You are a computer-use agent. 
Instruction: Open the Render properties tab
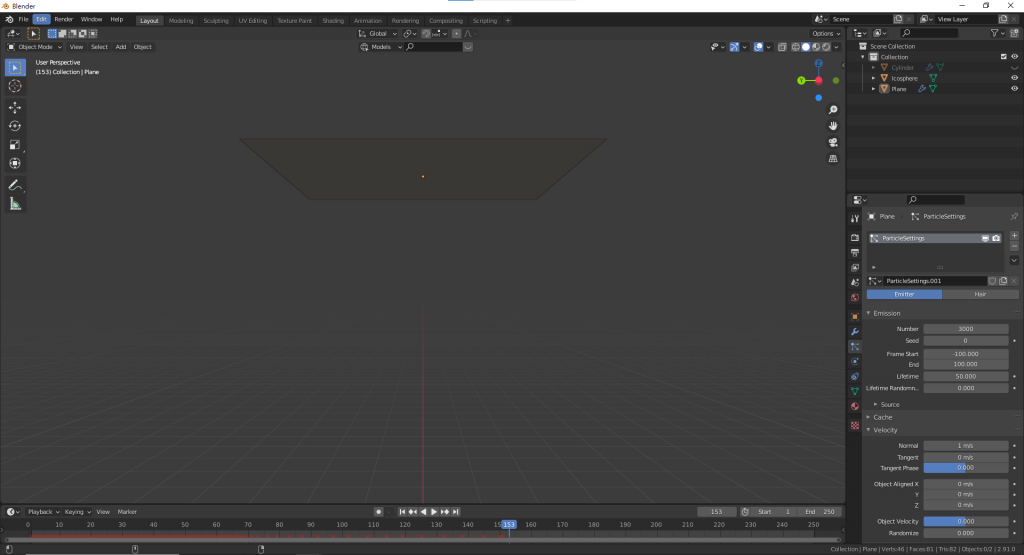[855, 238]
